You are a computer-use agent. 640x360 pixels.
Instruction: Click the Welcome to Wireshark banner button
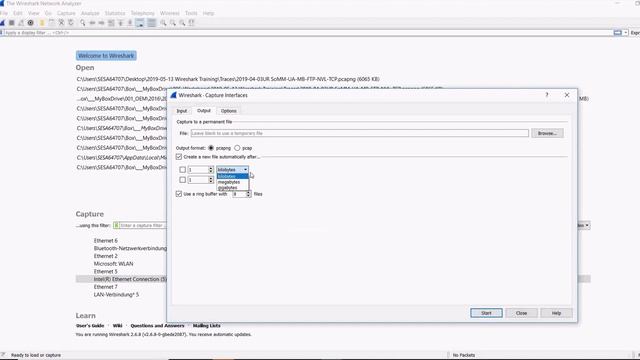(106, 56)
